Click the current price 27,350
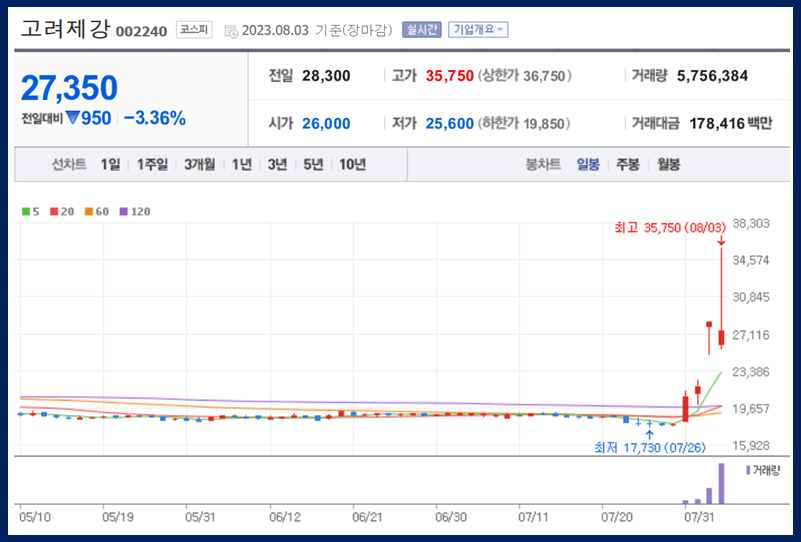This screenshot has height=542, width=801. 69,88
